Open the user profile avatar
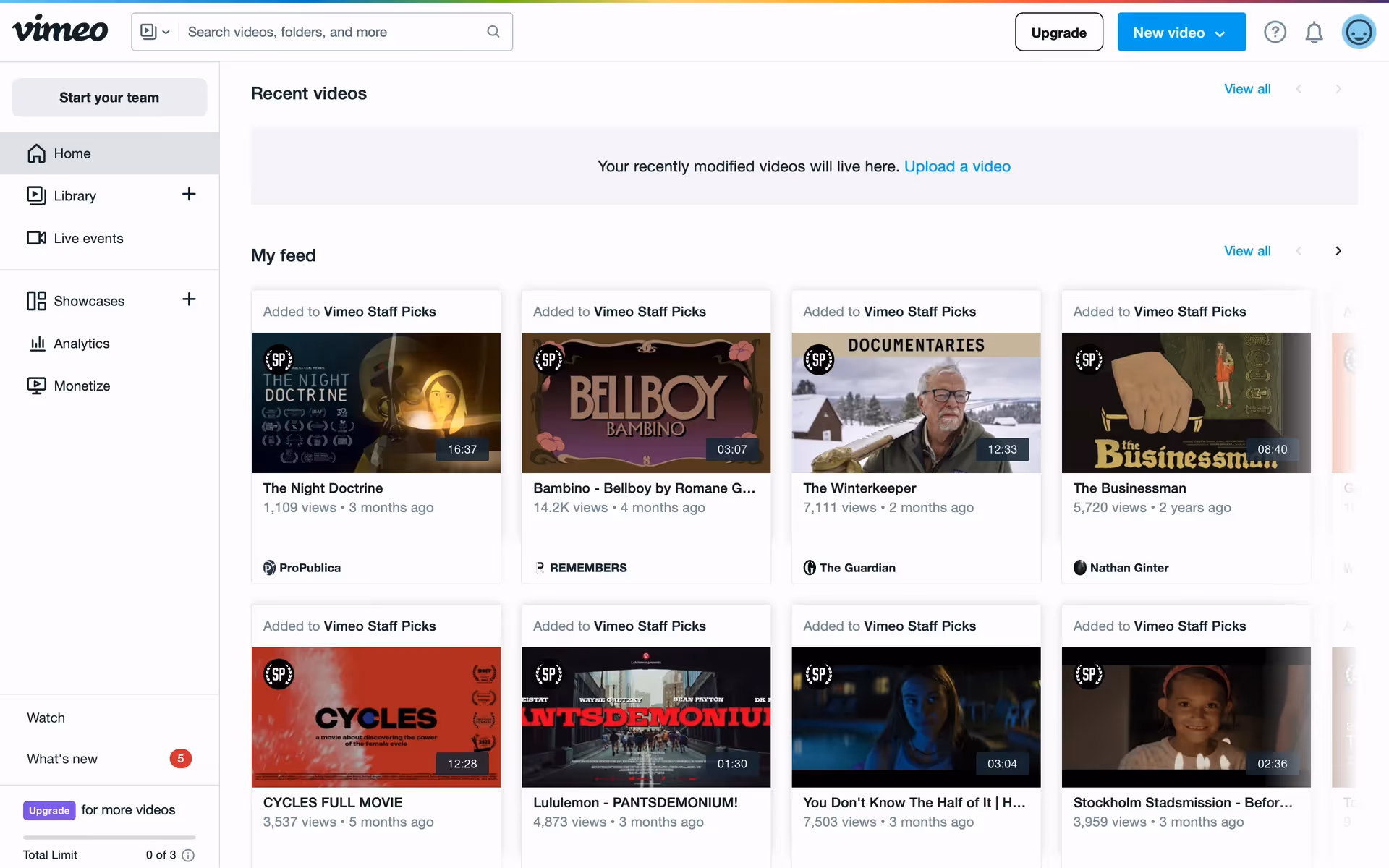 click(x=1358, y=32)
